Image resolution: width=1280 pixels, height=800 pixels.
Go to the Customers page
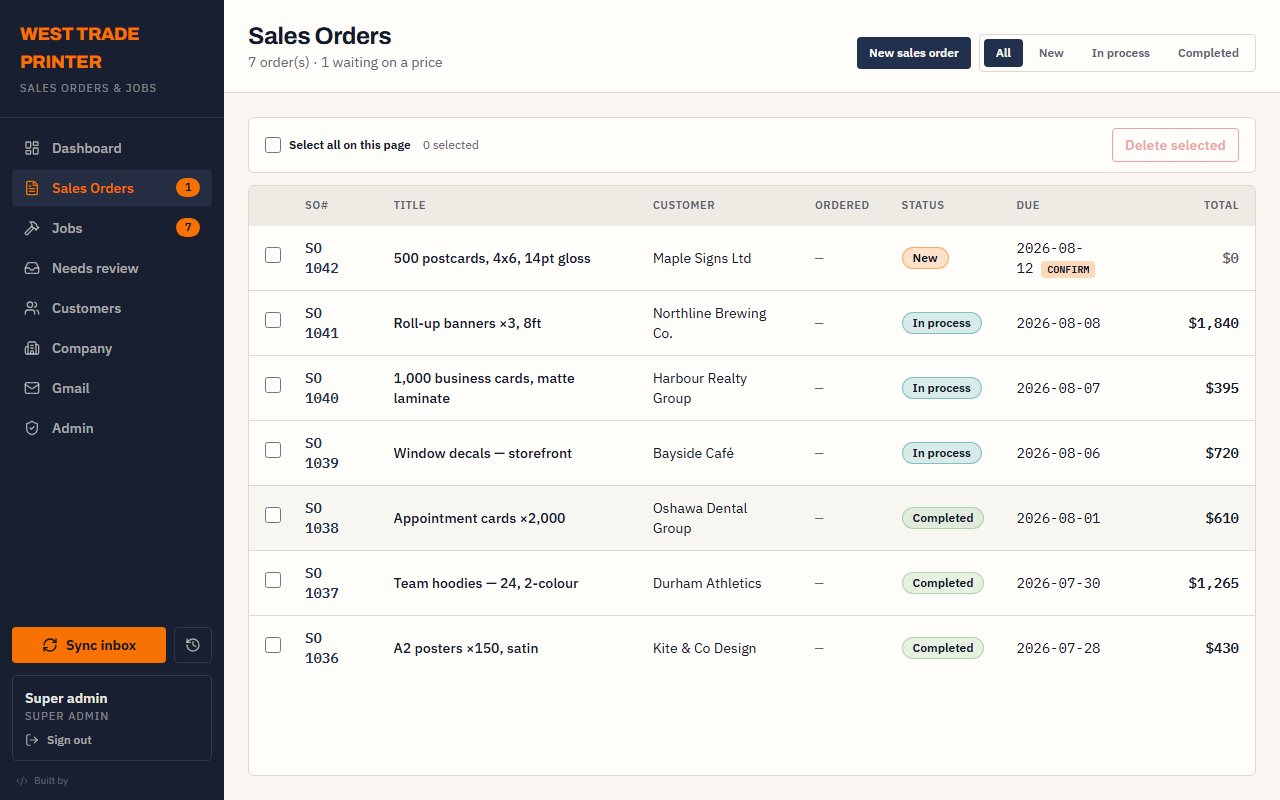pyautogui.click(x=112, y=308)
